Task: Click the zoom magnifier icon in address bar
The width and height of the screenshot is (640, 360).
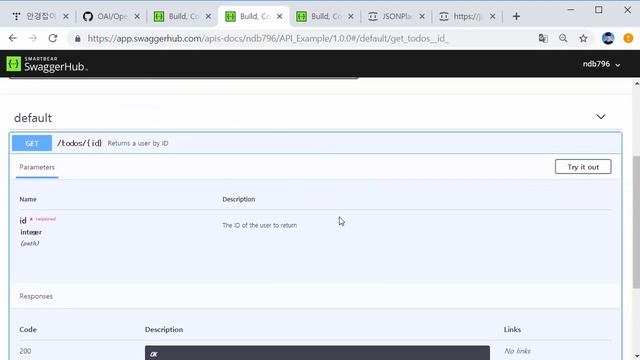Action: [563, 38]
